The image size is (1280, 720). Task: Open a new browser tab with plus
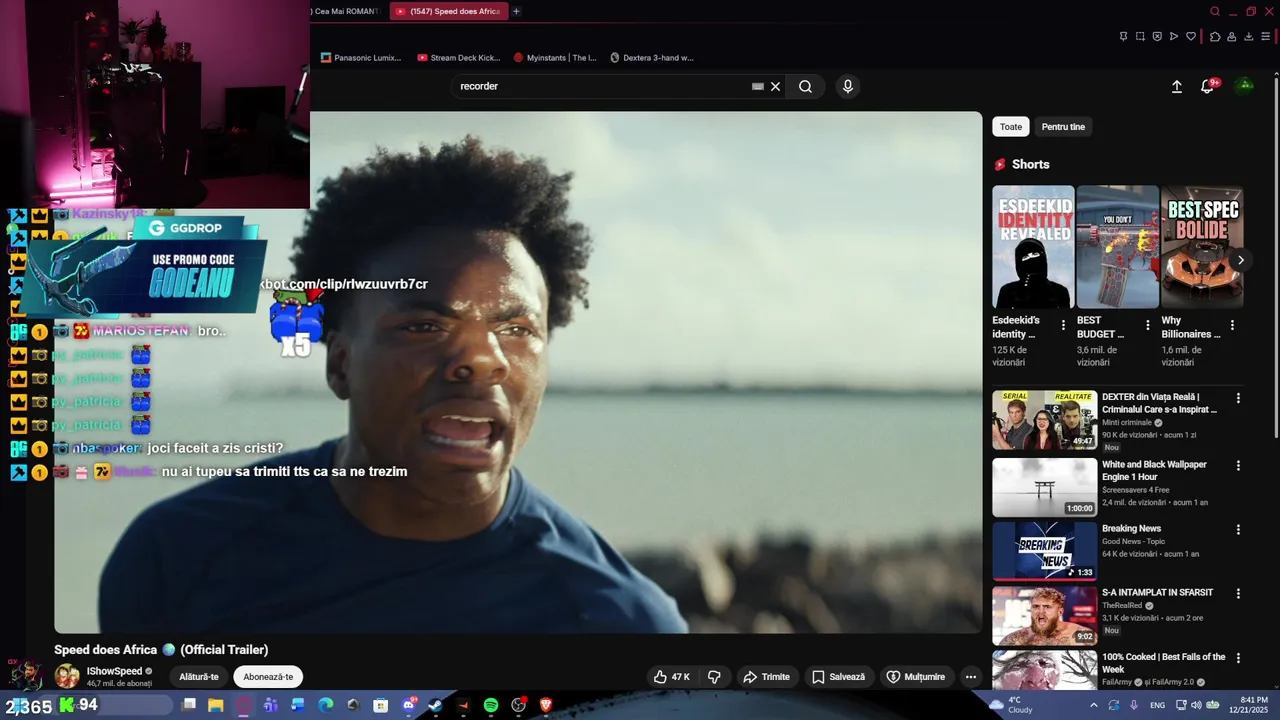516,11
